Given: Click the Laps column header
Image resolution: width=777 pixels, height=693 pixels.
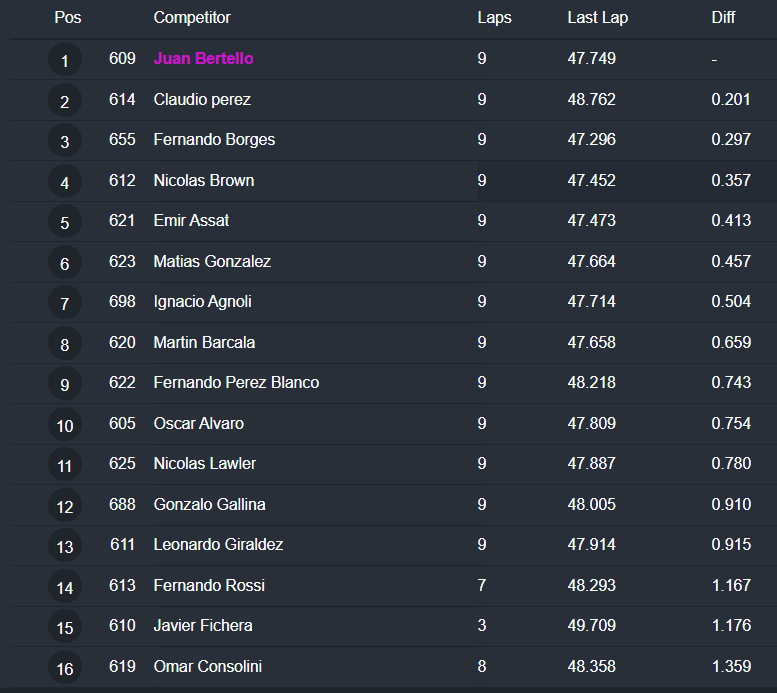Looking at the screenshot, I should tap(494, 18).
